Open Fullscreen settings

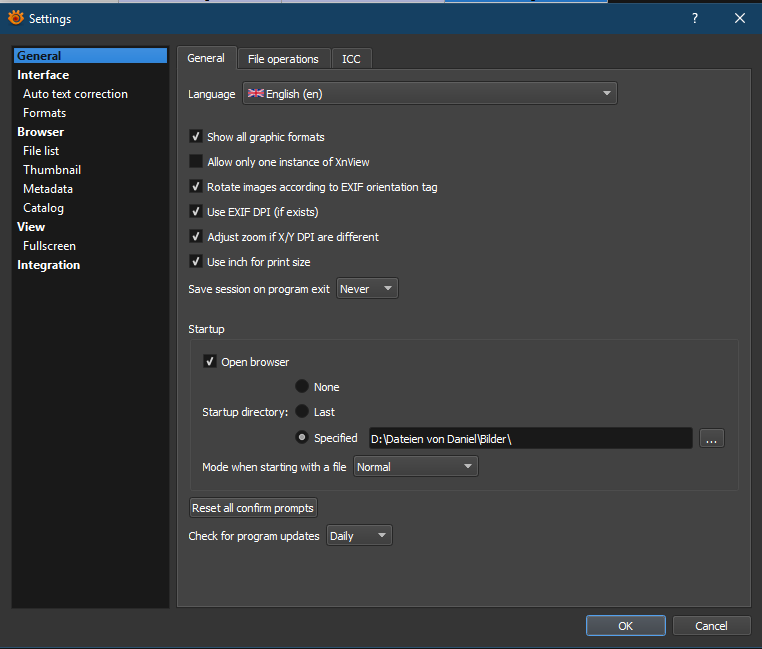[50, 246]
